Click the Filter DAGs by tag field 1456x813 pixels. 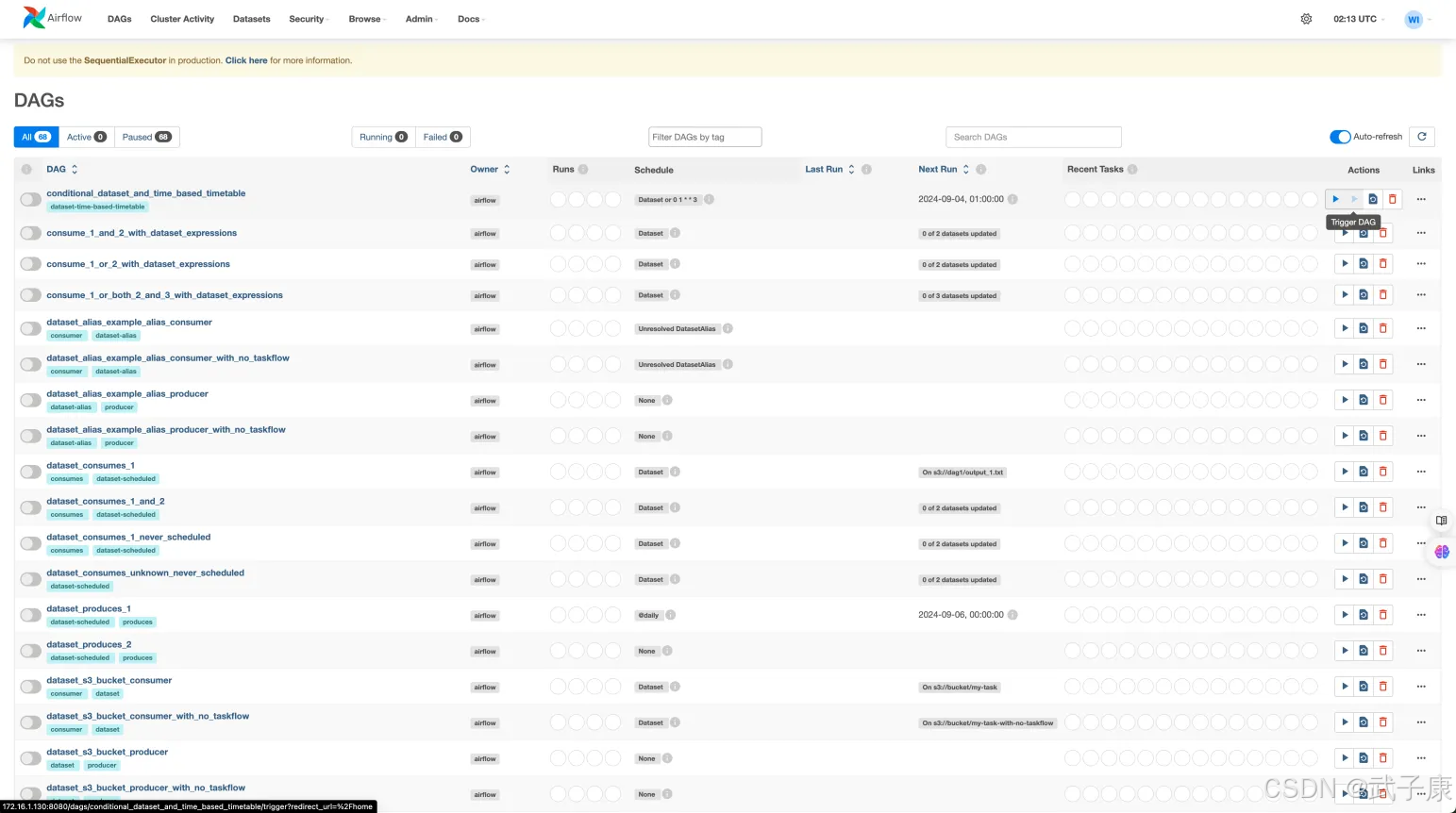[x=705, y=137]
